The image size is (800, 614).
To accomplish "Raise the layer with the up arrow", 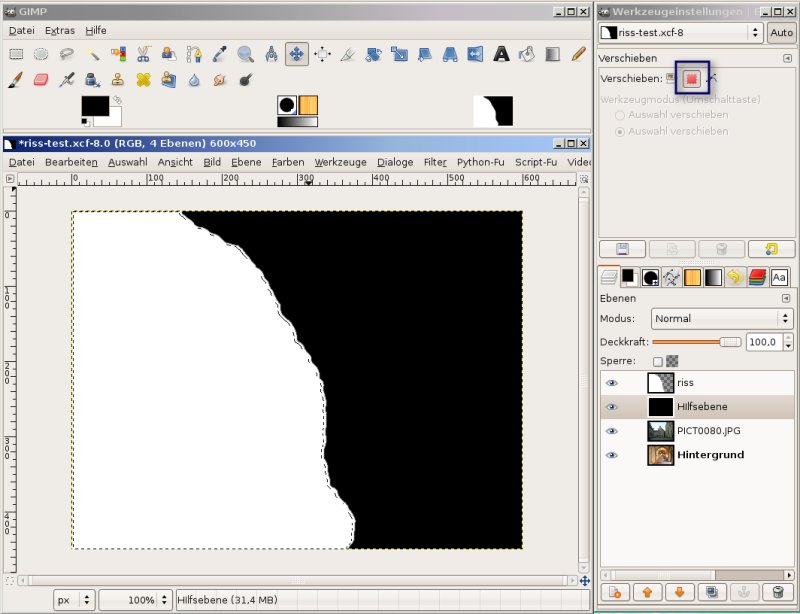I will pos(648,592).
